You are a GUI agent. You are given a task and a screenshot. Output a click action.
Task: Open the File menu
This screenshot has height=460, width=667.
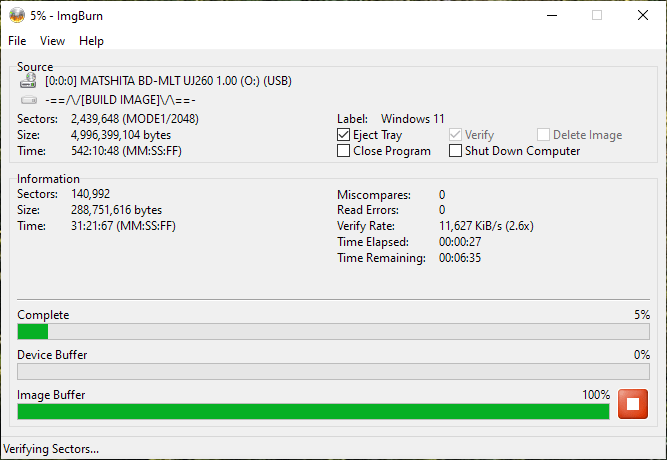(x=17, y=41)
